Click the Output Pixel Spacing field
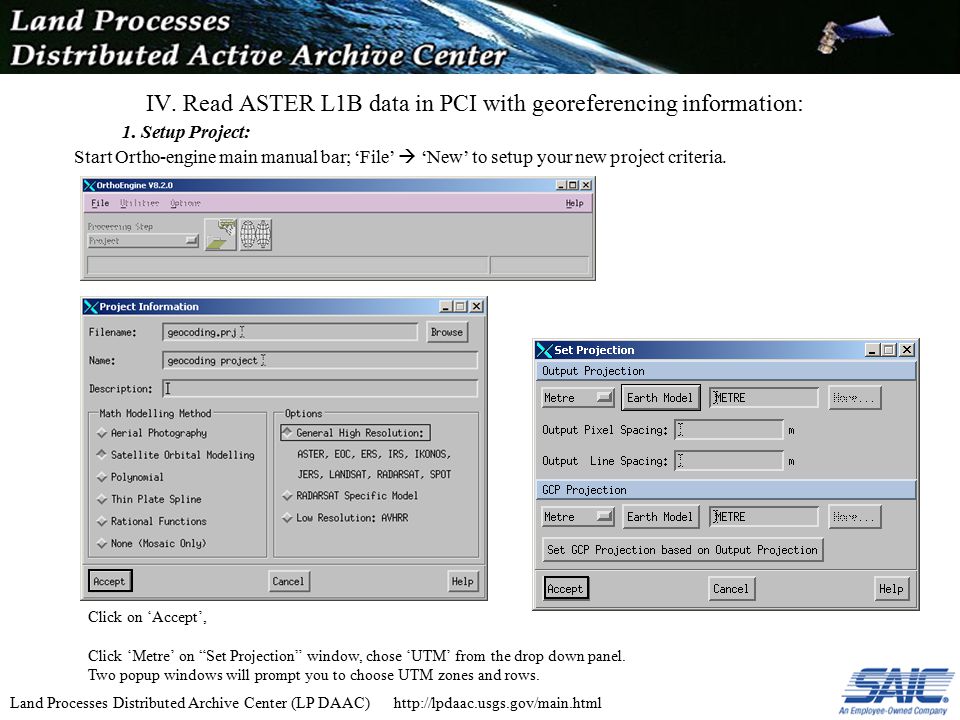 tap(729, 430)
